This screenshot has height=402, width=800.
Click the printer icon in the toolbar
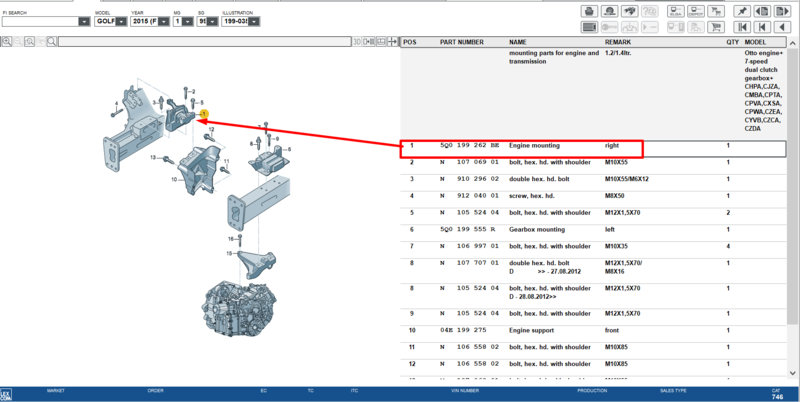(589, 11)
